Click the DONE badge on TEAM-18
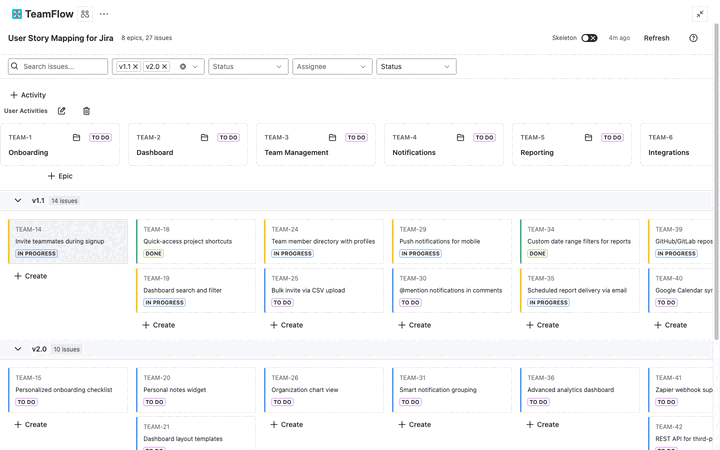The width and height of the screenshot is (720, 450). [153, 253]
